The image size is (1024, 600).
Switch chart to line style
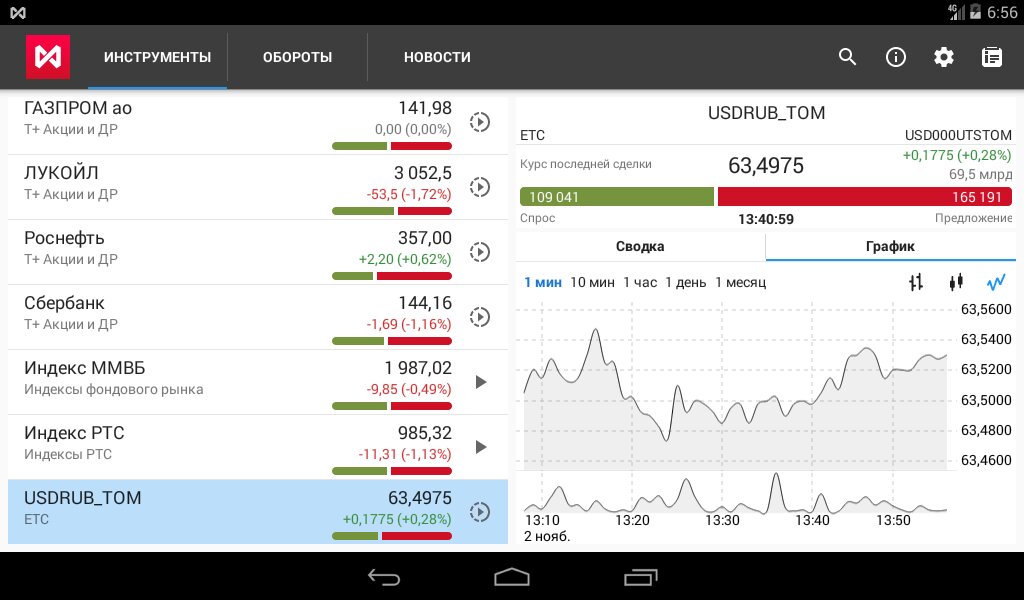pyautogui.click(x=996, y=282)
